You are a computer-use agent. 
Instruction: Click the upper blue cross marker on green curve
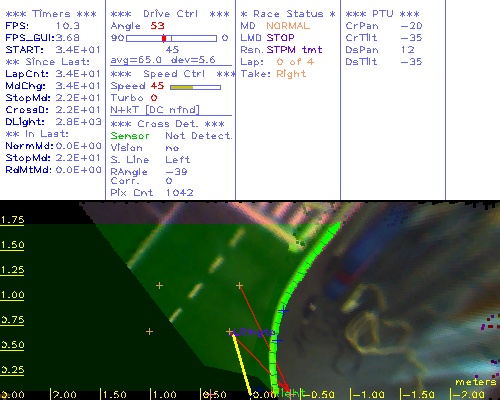284,311
